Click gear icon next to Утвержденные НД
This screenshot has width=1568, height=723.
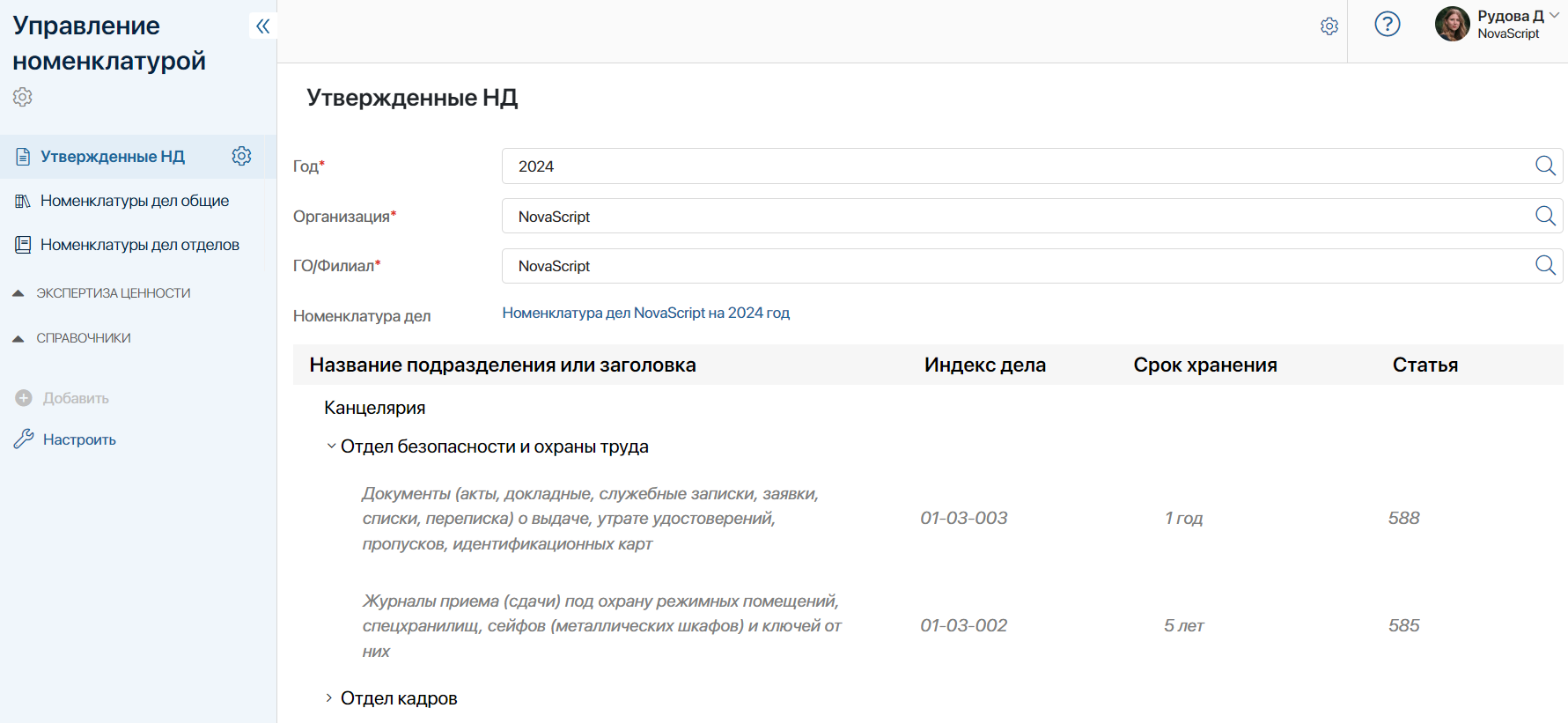click(241, 156)
